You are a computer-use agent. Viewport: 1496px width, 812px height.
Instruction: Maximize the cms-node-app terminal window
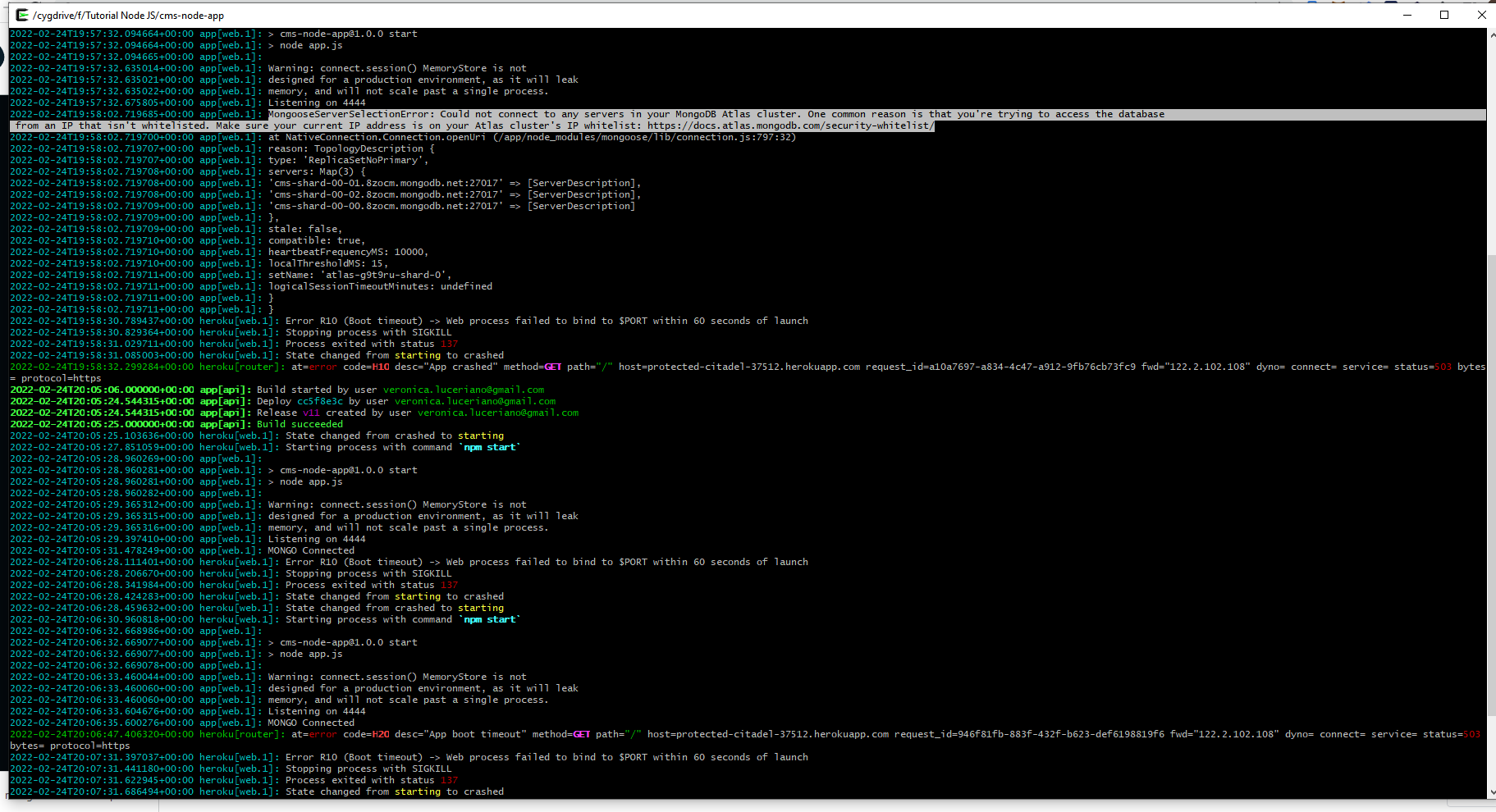(1444, 15)
